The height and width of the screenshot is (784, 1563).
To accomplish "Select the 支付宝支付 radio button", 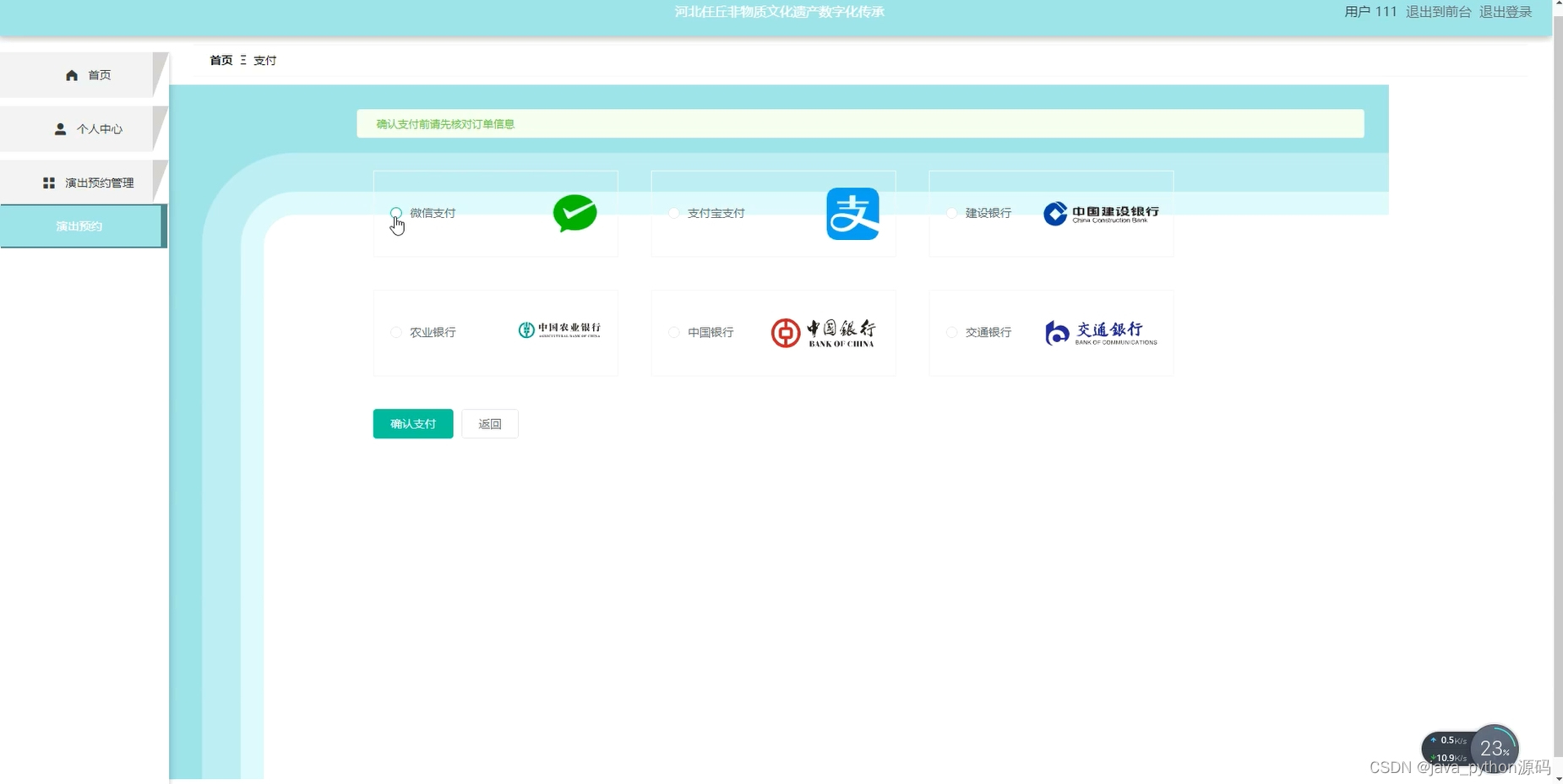I will 673,213.
